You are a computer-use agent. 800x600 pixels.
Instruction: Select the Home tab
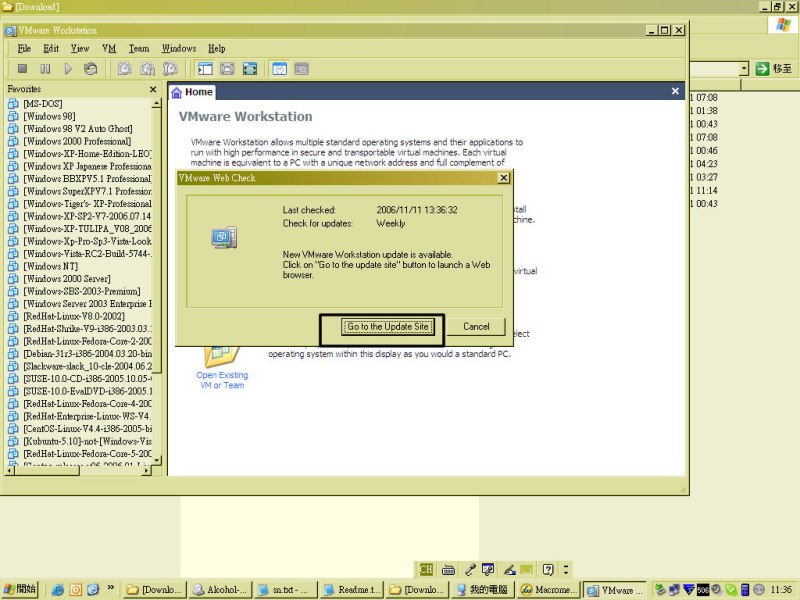(x=192, y=92)
